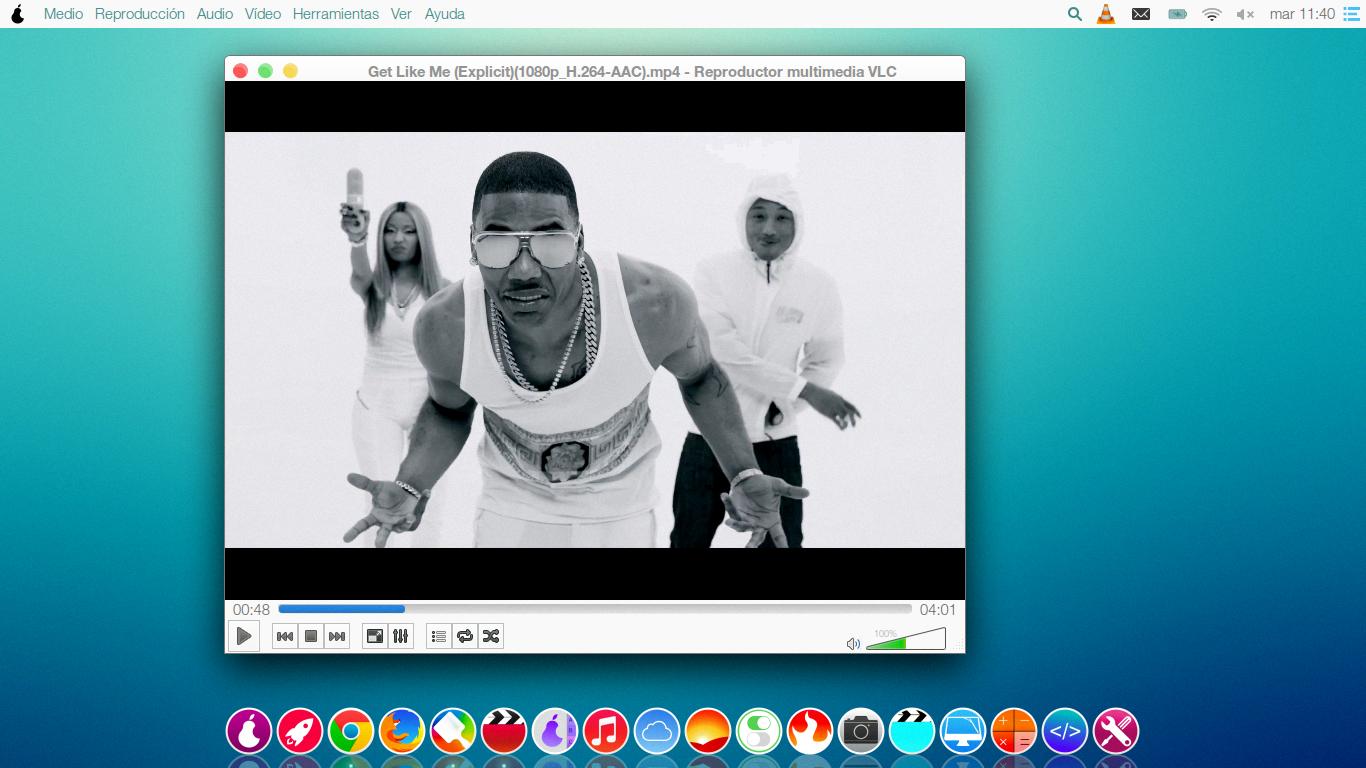
Task: Launch Firefox from the dock
Action: (402, 732)
